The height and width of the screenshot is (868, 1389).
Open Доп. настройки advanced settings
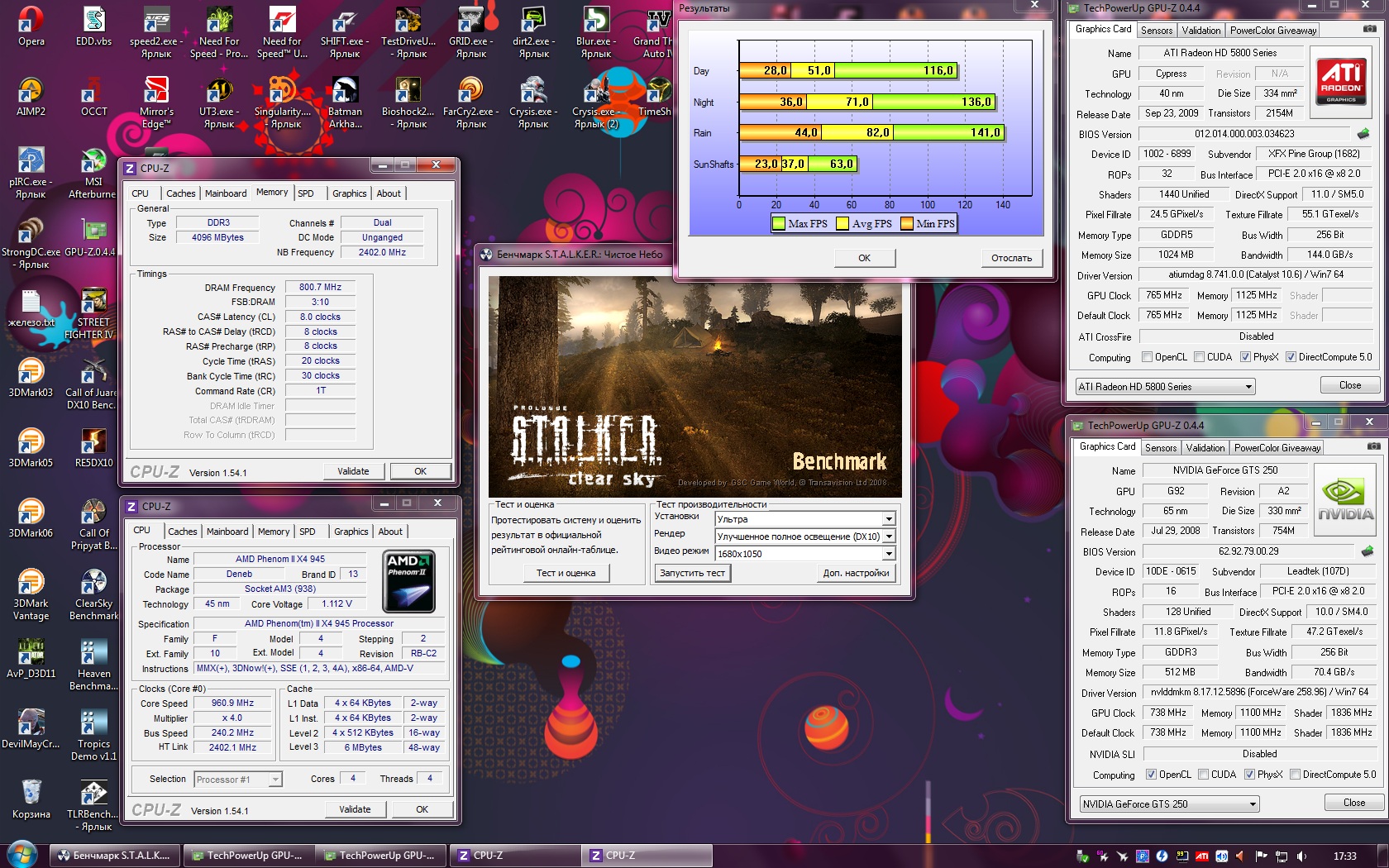[x=856, y=573]
